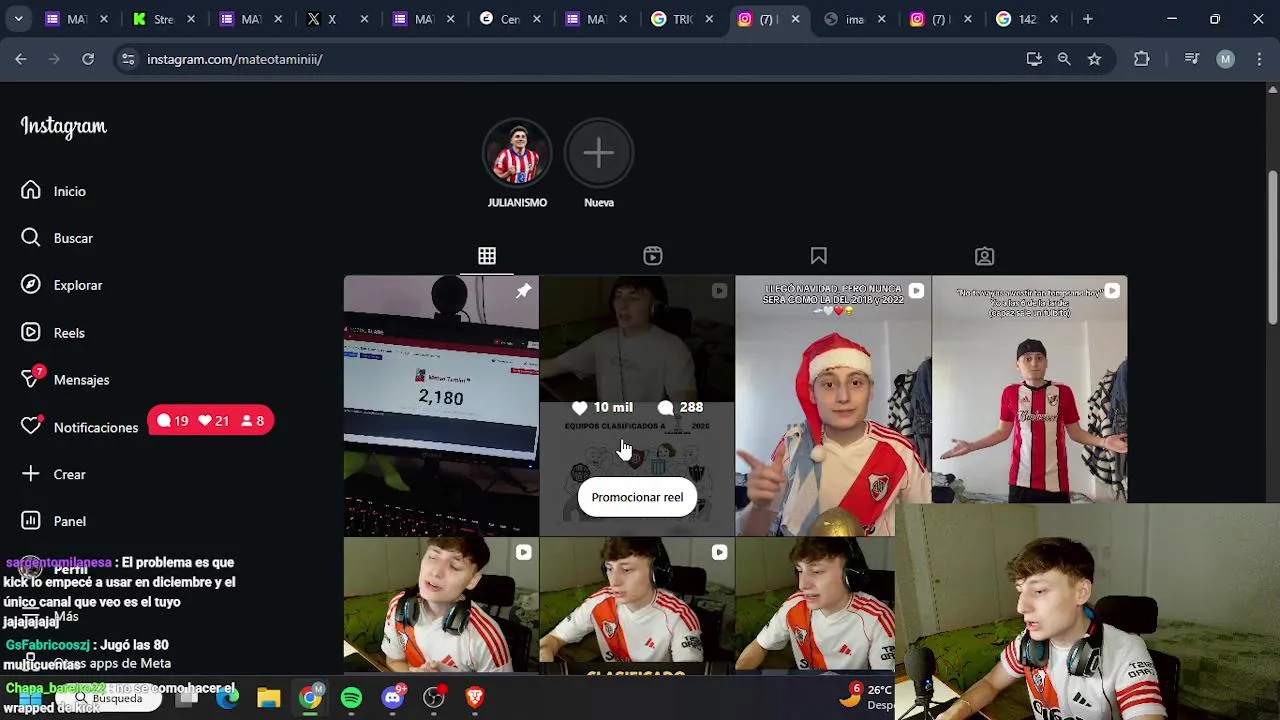
Task: Click the Promocionar reel button
Action: pyautogui.click(x=637, y=497)
